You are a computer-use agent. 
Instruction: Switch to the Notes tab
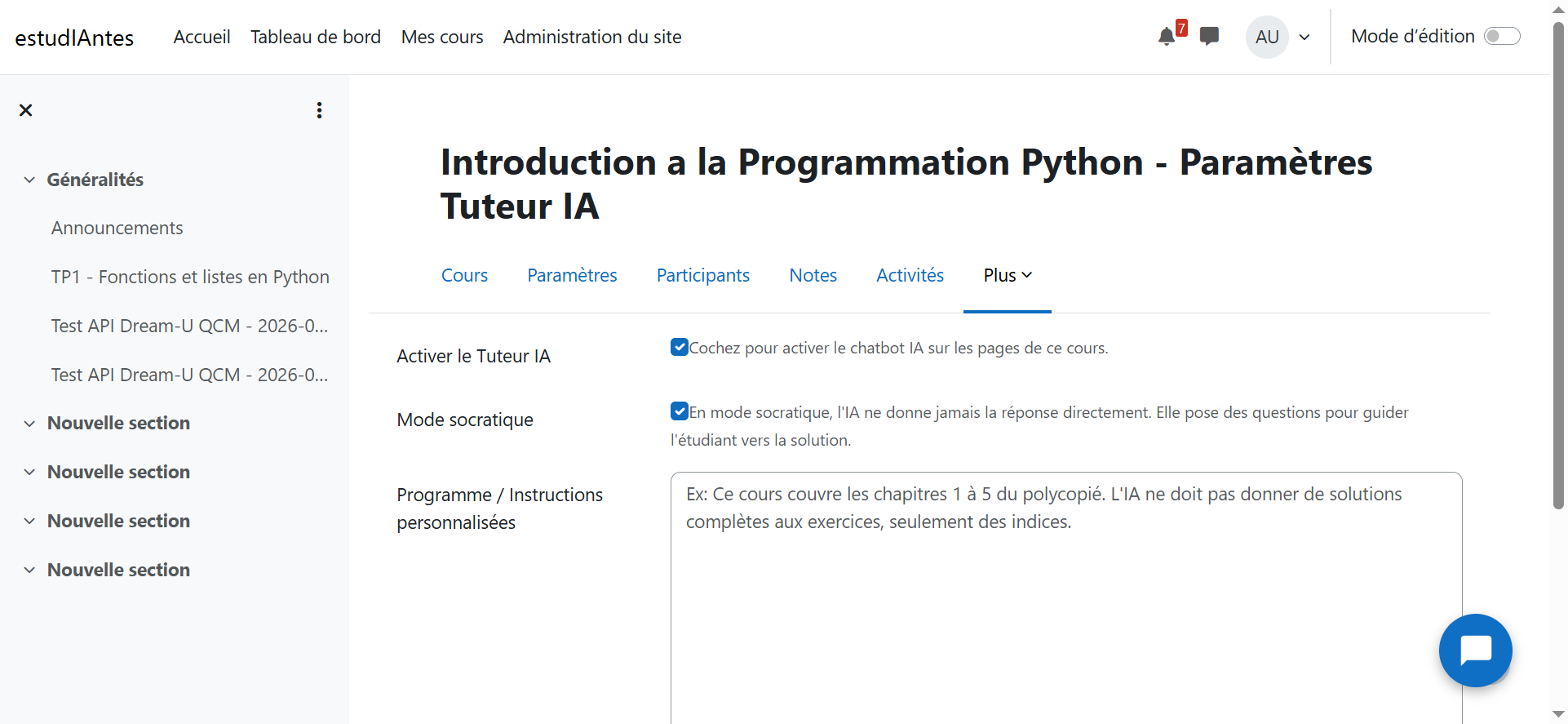(813, 276)
